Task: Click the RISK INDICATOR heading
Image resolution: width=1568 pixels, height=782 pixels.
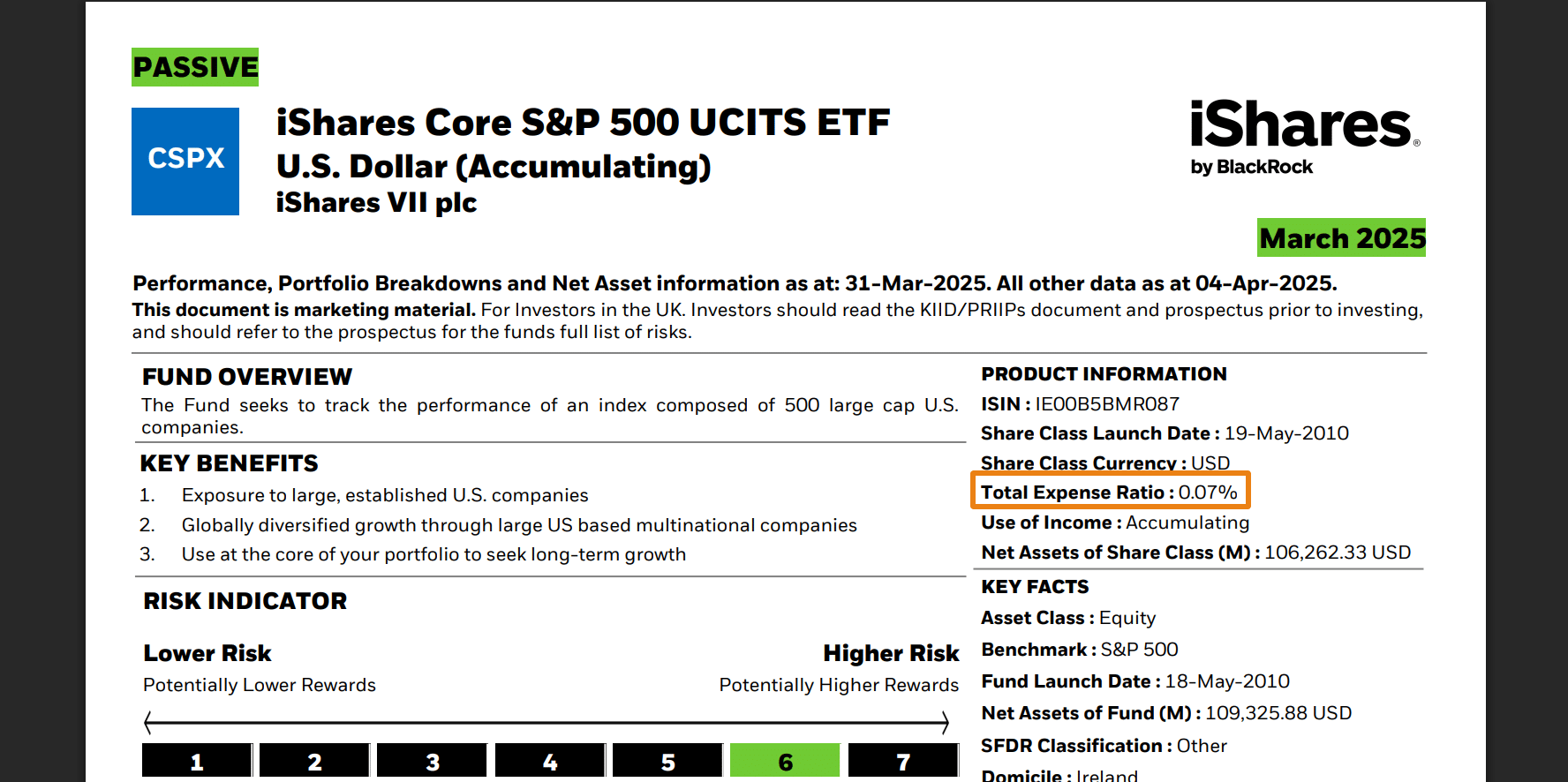Action: [x=245, y=601]
